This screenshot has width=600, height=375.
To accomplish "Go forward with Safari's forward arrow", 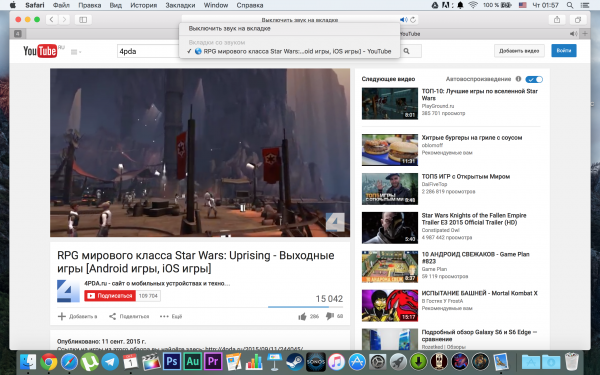I will click(x=64, y=20).
